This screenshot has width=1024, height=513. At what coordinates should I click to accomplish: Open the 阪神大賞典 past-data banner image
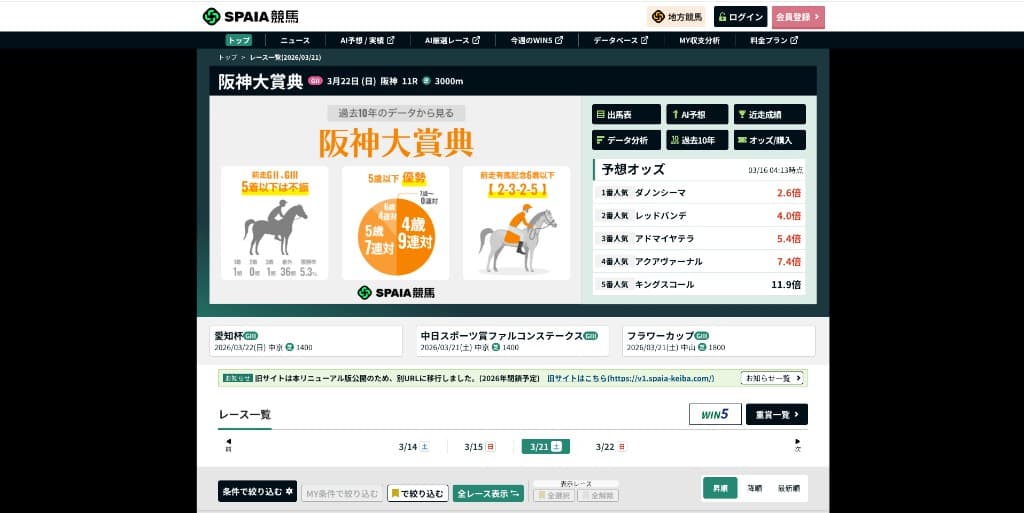click(x=395, y=200)
